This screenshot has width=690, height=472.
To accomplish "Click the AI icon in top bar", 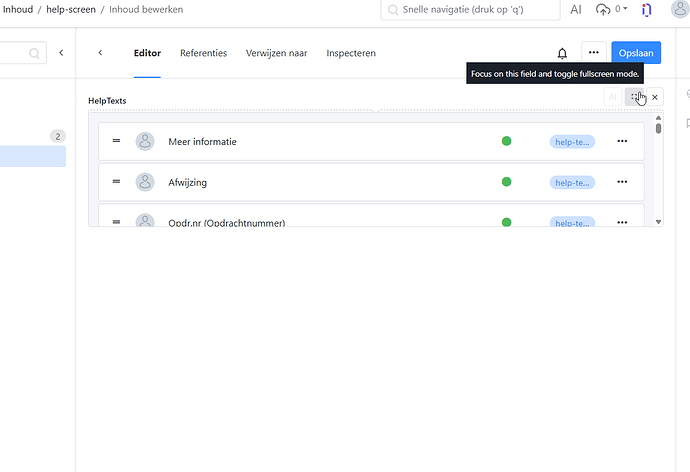I will [576, 10].
